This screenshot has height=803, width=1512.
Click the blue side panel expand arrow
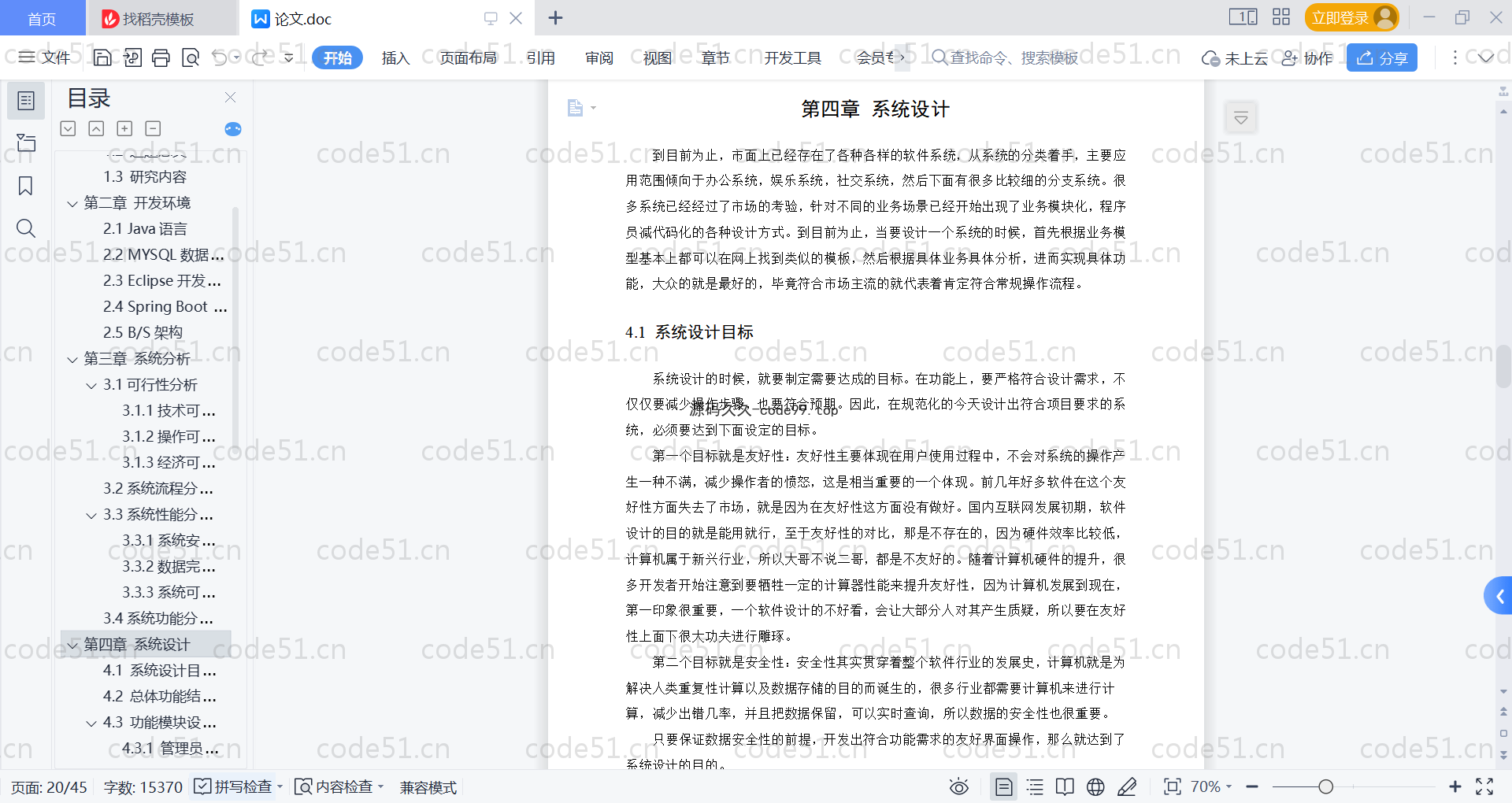[x=1500, y=597]
